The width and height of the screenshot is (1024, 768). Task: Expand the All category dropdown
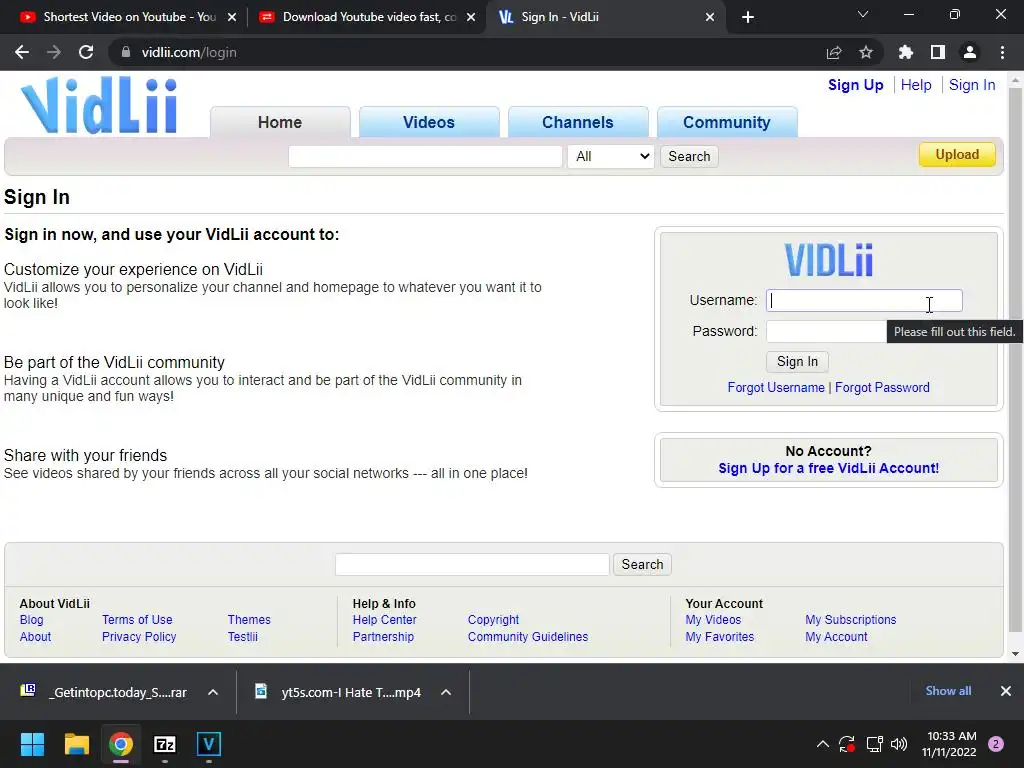(611, 156)
